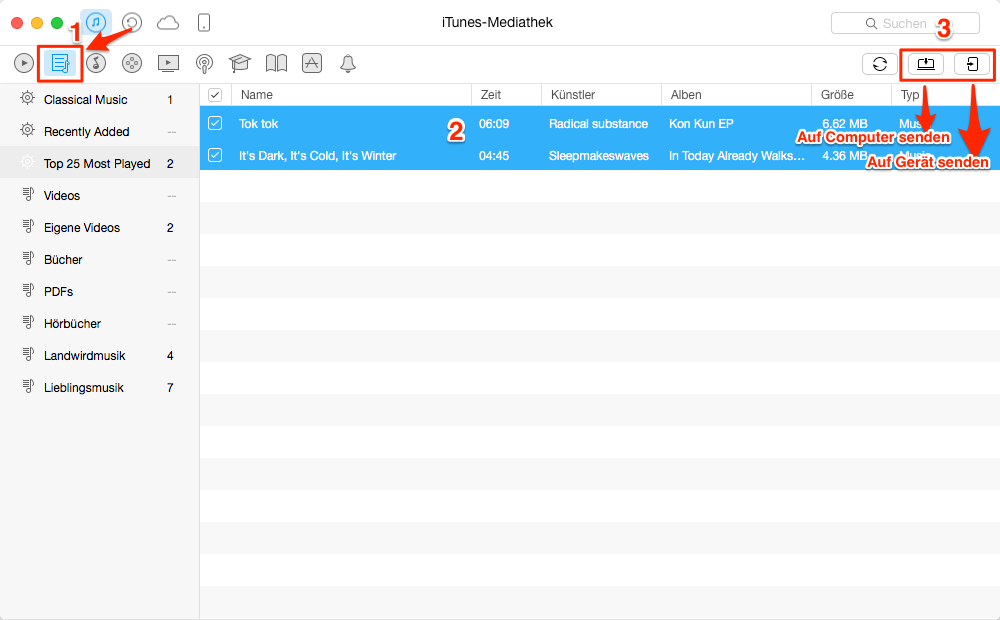Click Send to Computer icon button
Viewport: 1000px width, 620px height.
(925, 64)
